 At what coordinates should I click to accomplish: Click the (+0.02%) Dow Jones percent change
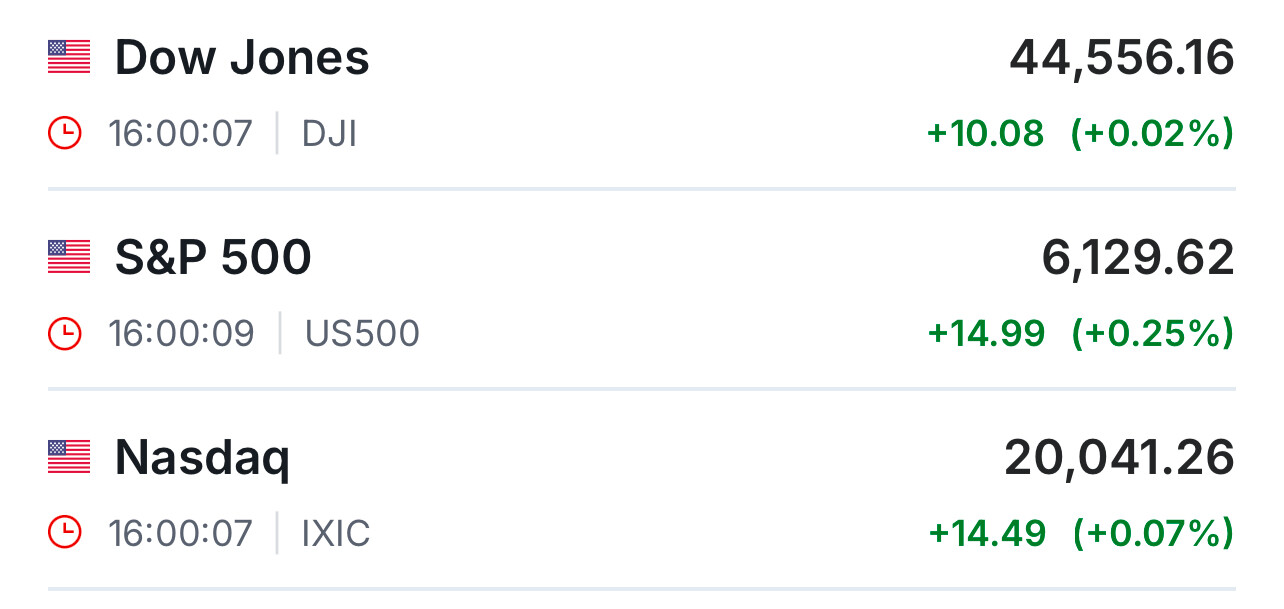point(1152,133)
